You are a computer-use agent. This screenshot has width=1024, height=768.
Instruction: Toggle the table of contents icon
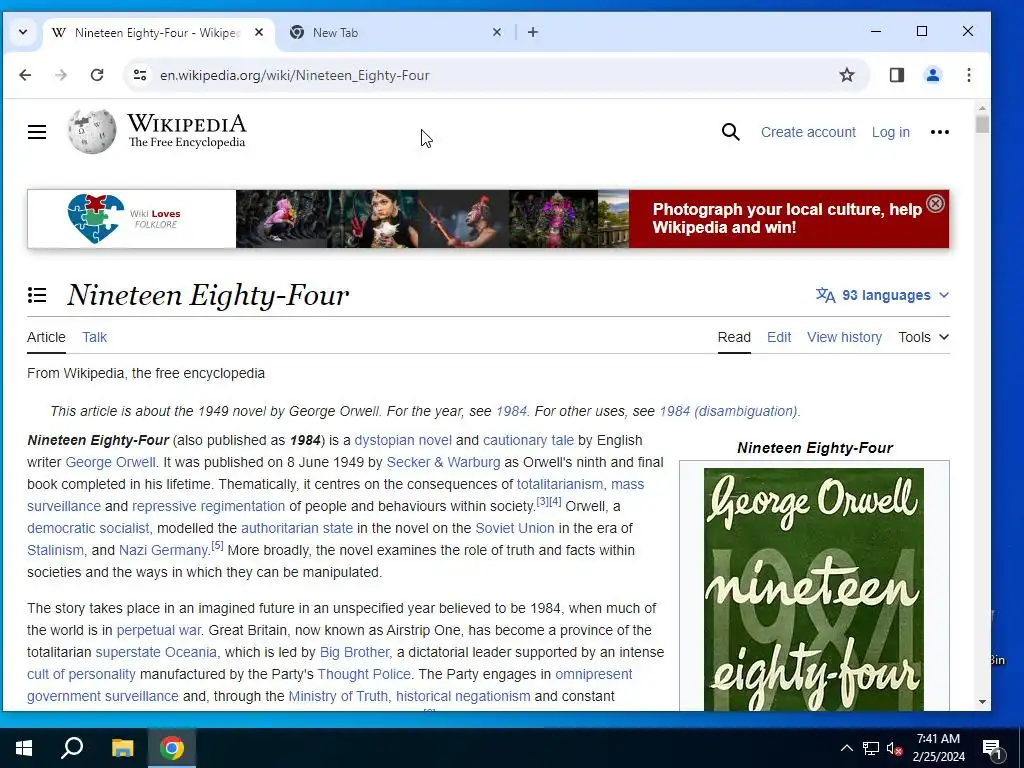pyautogui.click(x=37, y=295)
